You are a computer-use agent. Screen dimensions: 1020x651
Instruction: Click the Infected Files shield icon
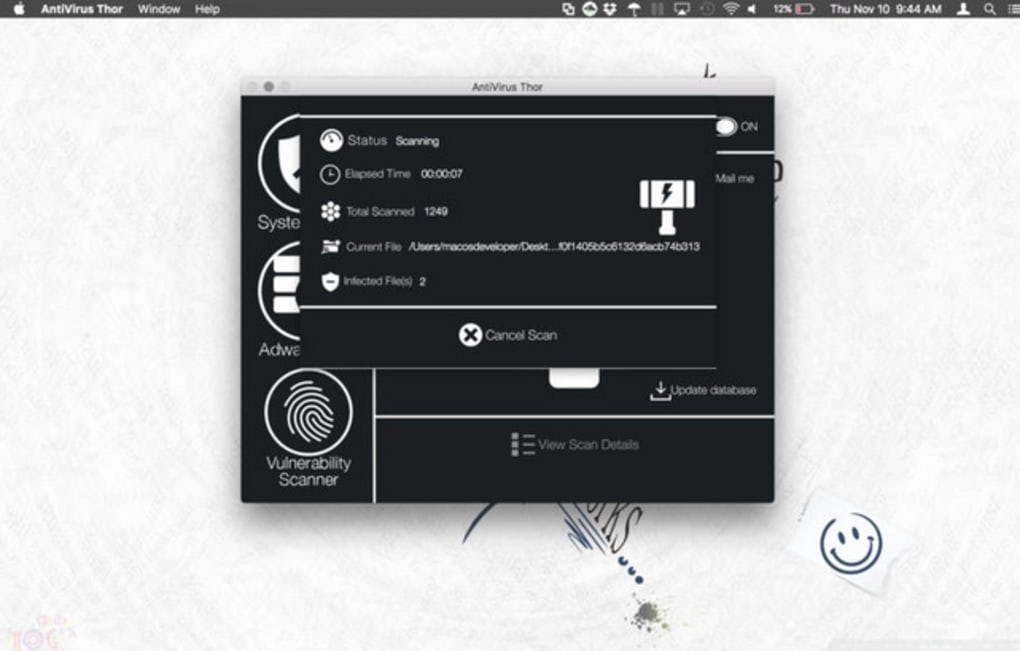coord(330,282)
